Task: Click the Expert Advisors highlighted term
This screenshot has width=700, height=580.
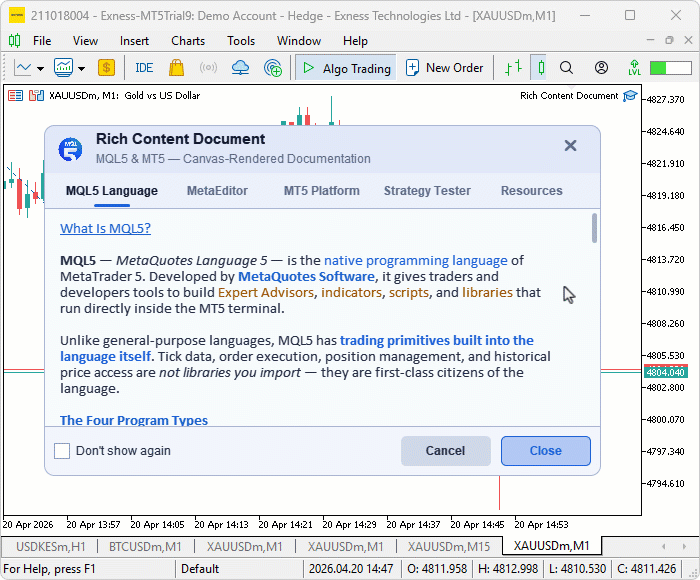Action: (266, 292)
